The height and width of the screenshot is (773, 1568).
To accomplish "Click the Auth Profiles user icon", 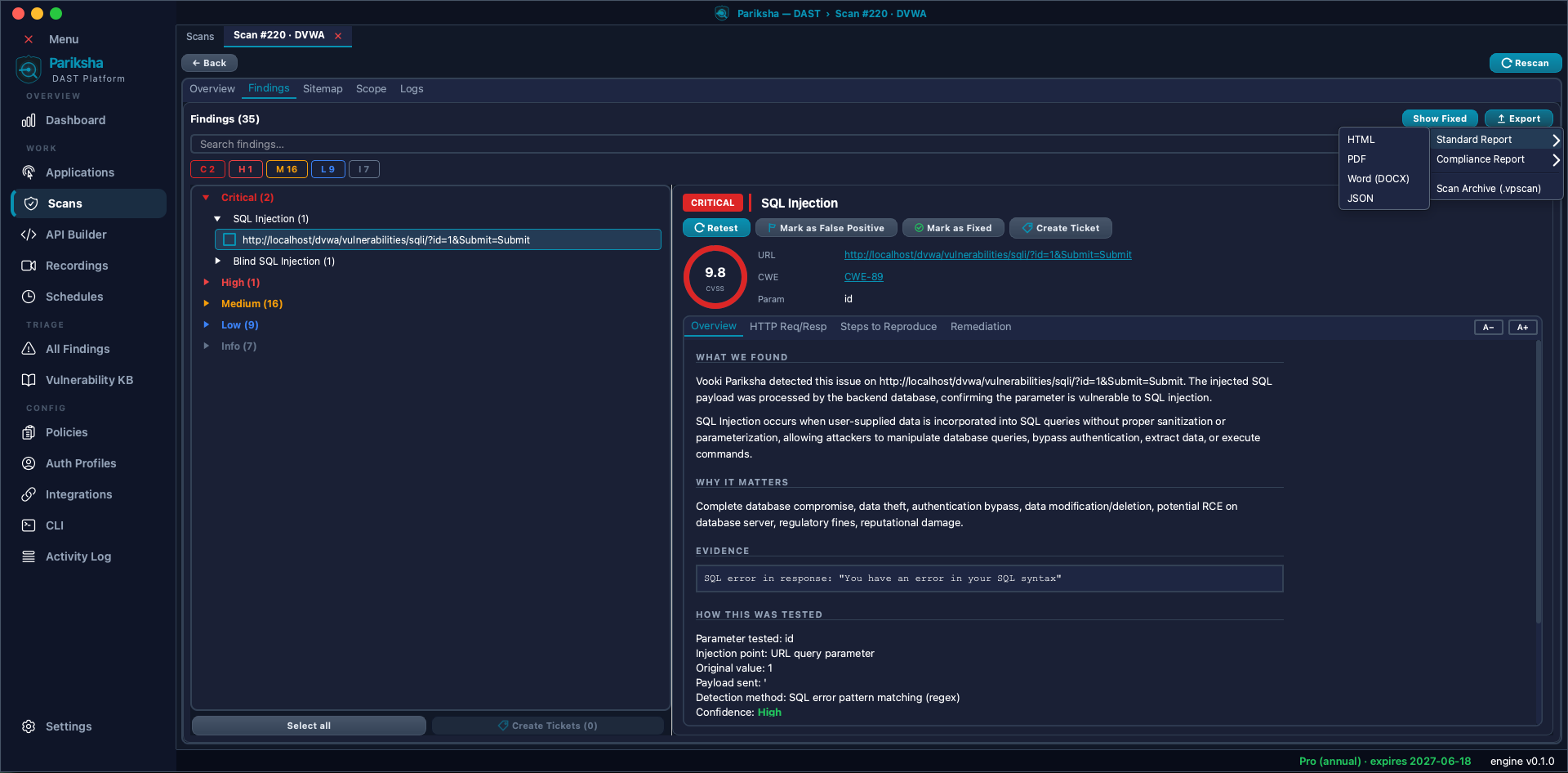I will 29,463.
